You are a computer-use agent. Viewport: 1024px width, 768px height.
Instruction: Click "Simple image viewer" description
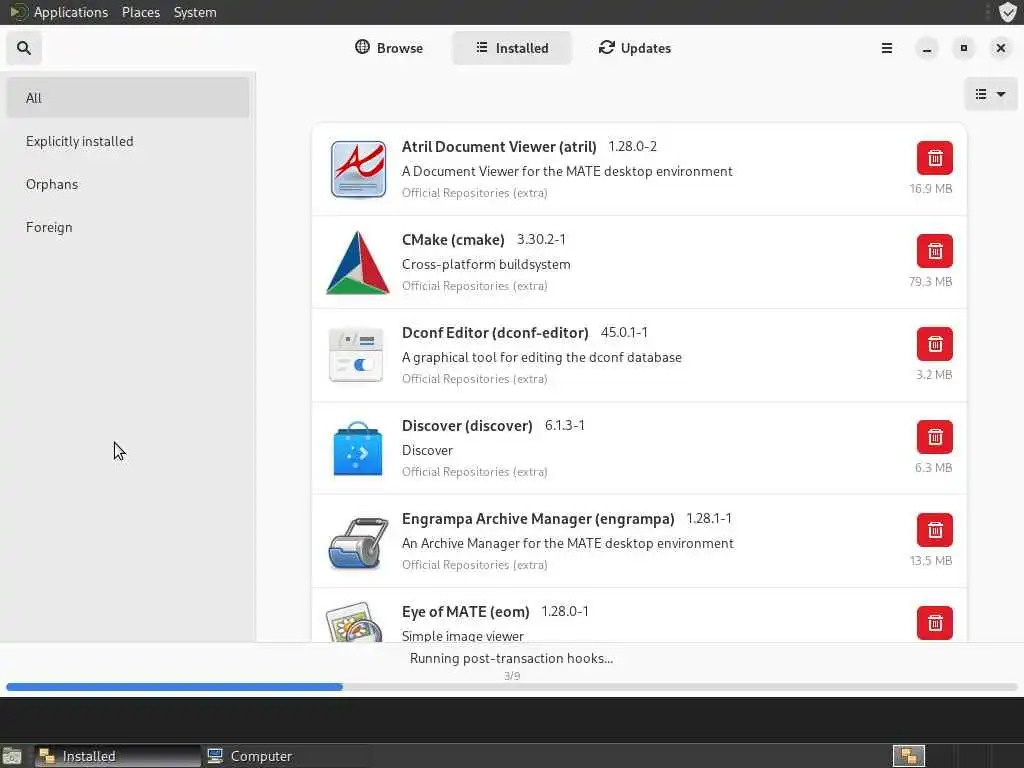[462, 635]
